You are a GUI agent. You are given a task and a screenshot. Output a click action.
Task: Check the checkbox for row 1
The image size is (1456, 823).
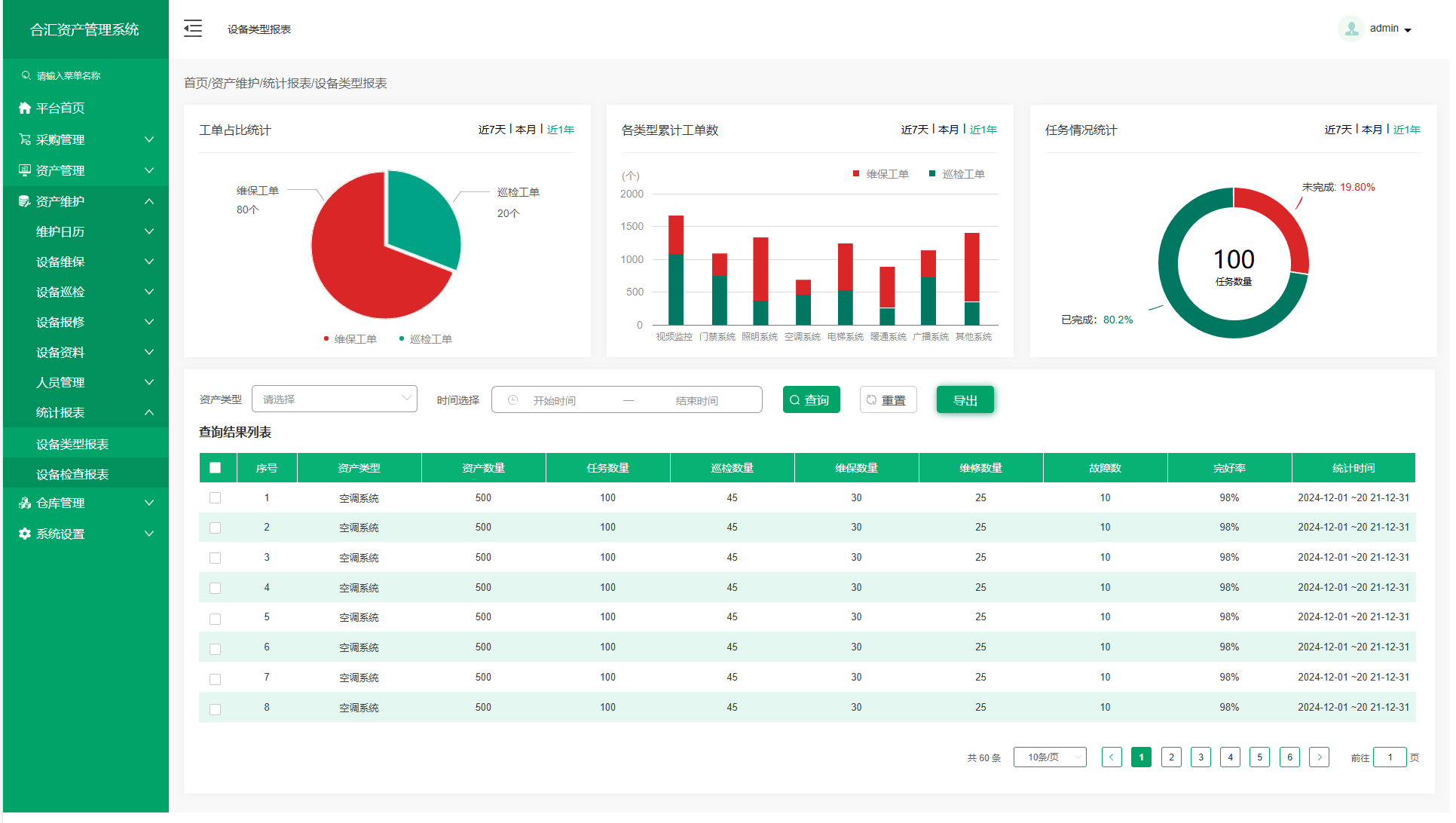216,498
